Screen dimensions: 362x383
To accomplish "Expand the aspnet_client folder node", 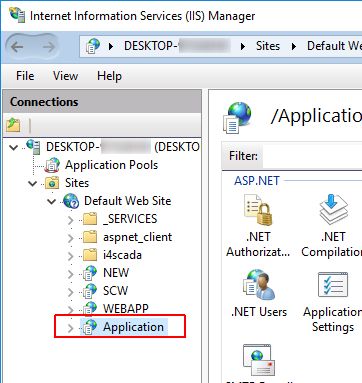I will click(x=70, y=238).
